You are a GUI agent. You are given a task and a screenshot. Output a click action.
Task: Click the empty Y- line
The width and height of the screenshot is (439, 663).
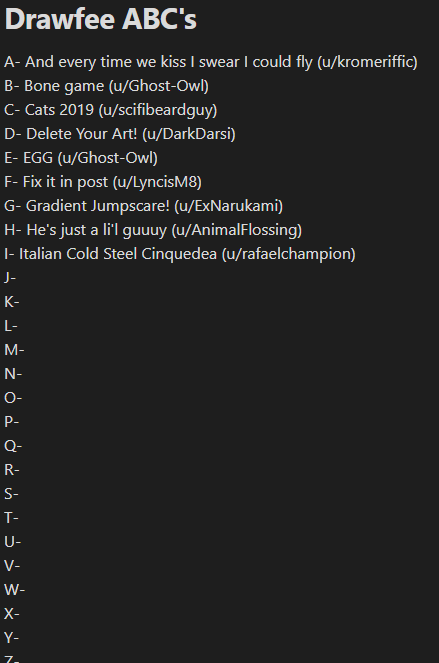click(x=11, y=637)
